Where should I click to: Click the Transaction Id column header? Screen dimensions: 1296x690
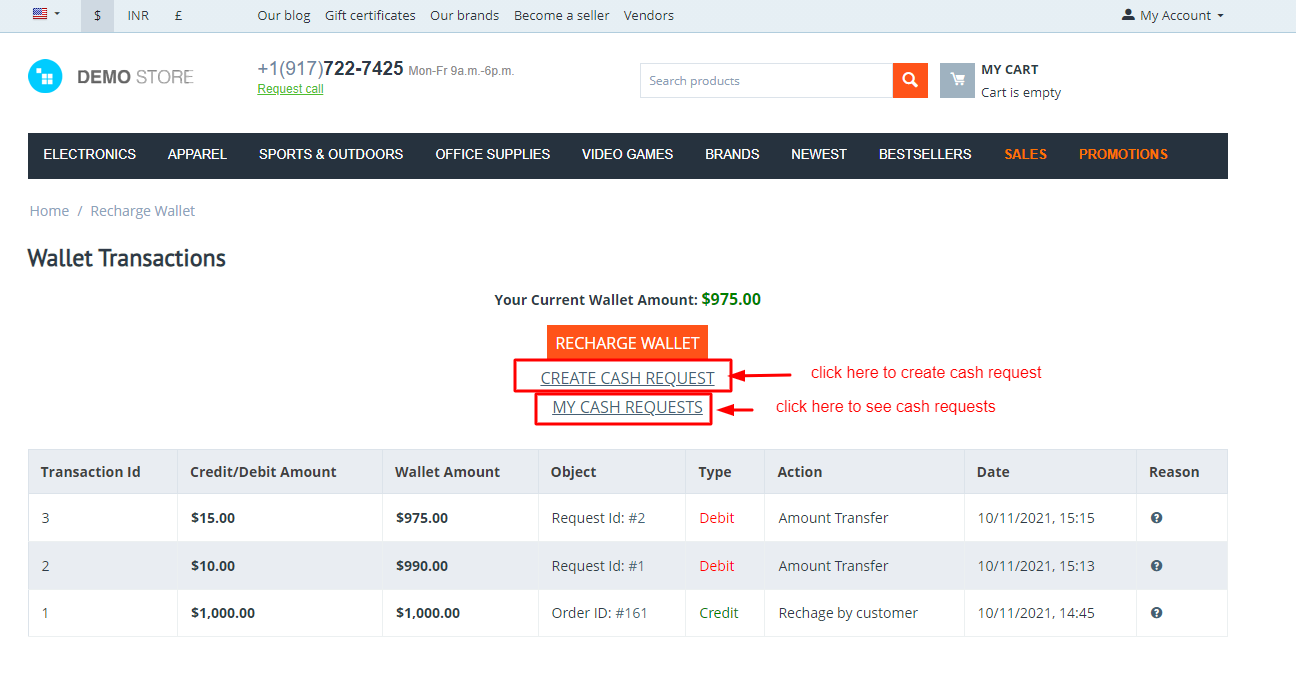[x=90, y=472]
